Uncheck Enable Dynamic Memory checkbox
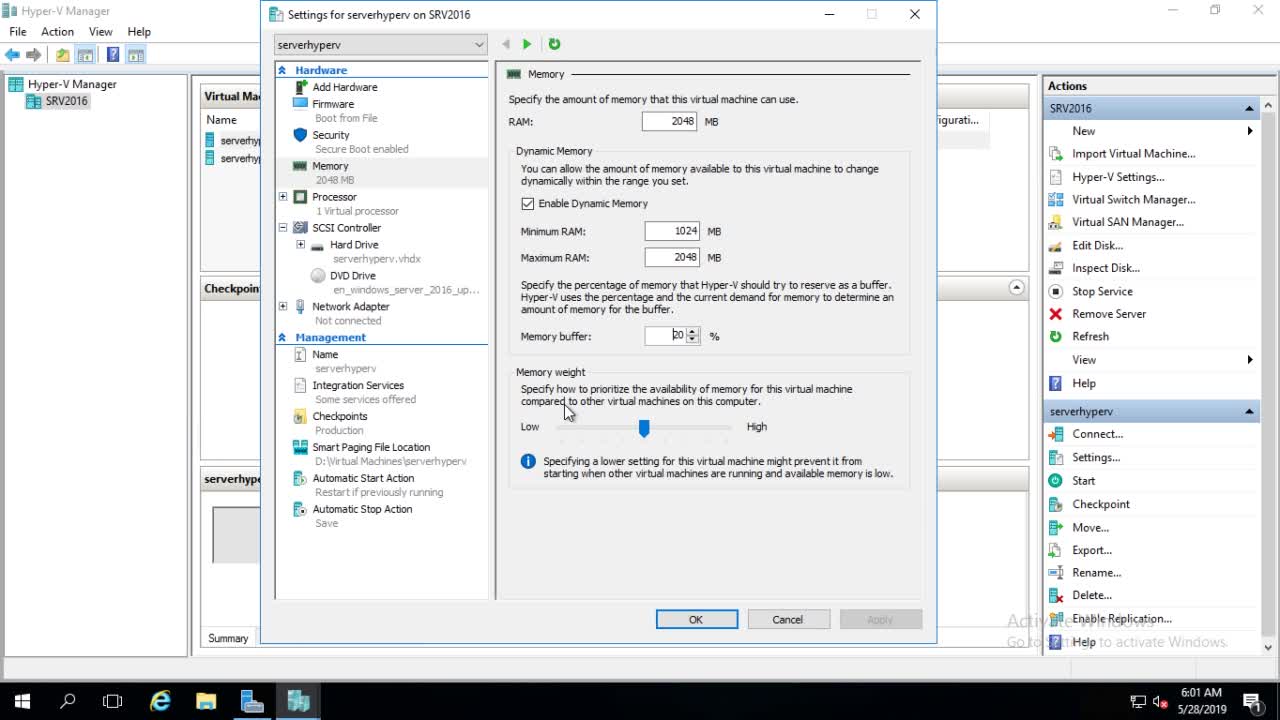The height and width of the screenshot is (720, 1280). click(527, 204)
